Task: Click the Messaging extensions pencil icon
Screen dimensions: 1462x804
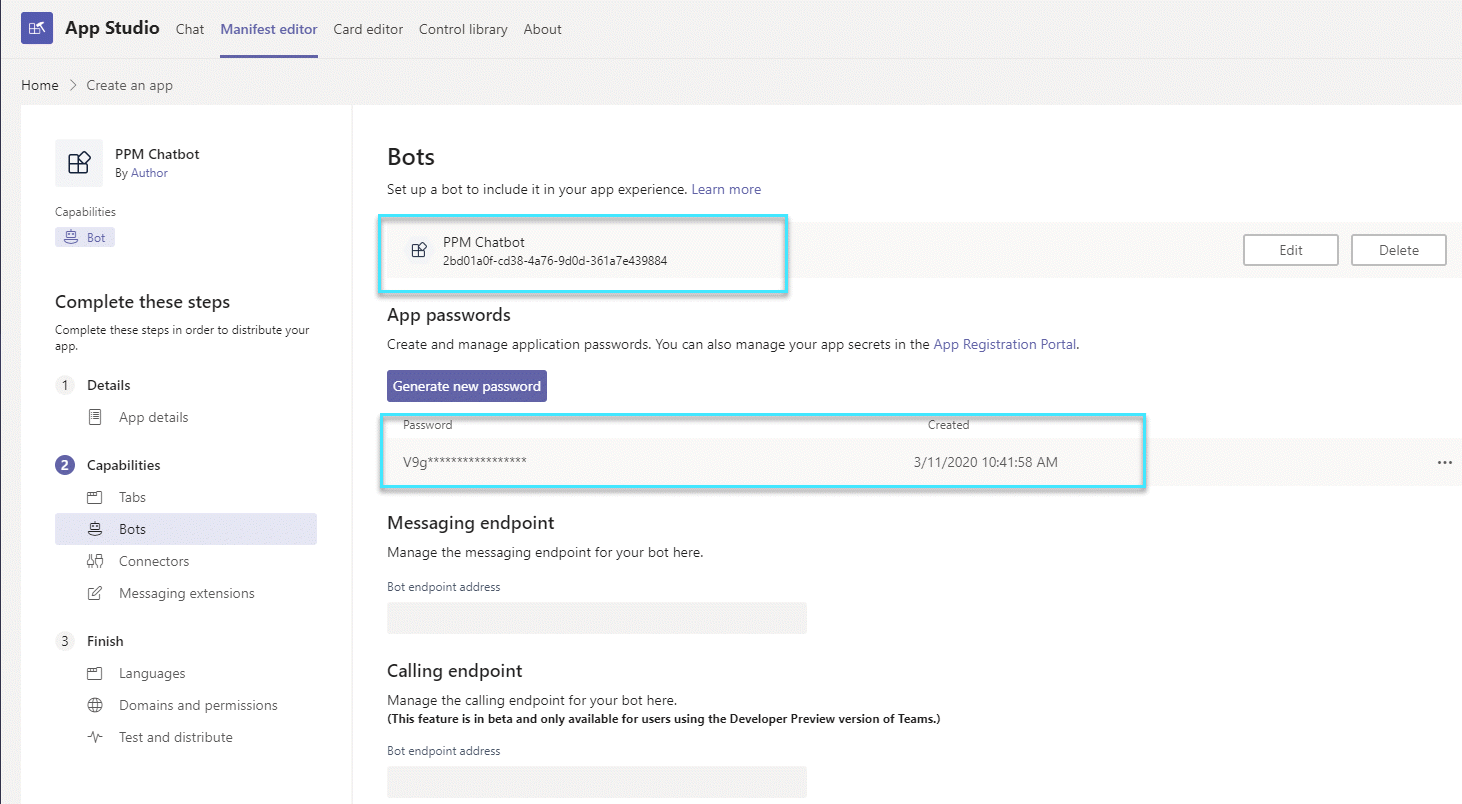Action: [95, 593]
